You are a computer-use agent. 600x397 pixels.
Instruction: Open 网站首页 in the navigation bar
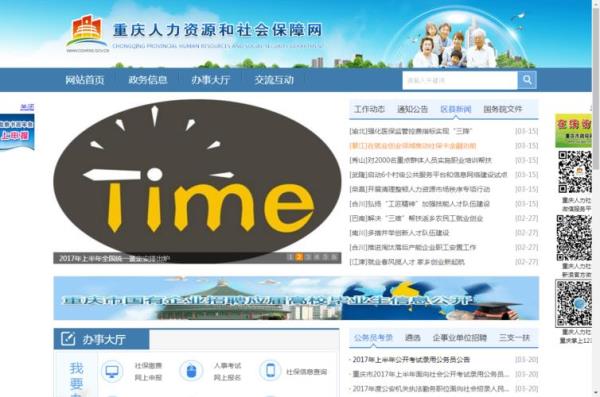click(85, 80)
